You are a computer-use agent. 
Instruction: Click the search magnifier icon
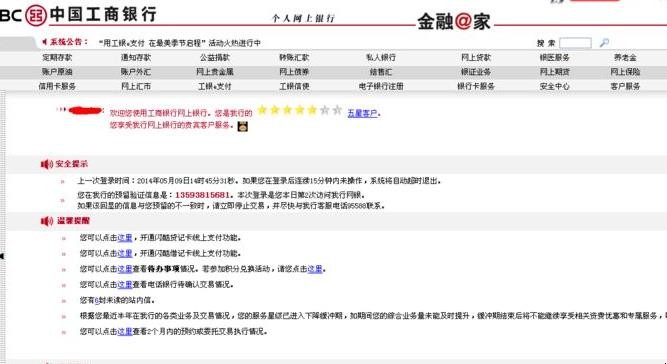tap(604, 43)
